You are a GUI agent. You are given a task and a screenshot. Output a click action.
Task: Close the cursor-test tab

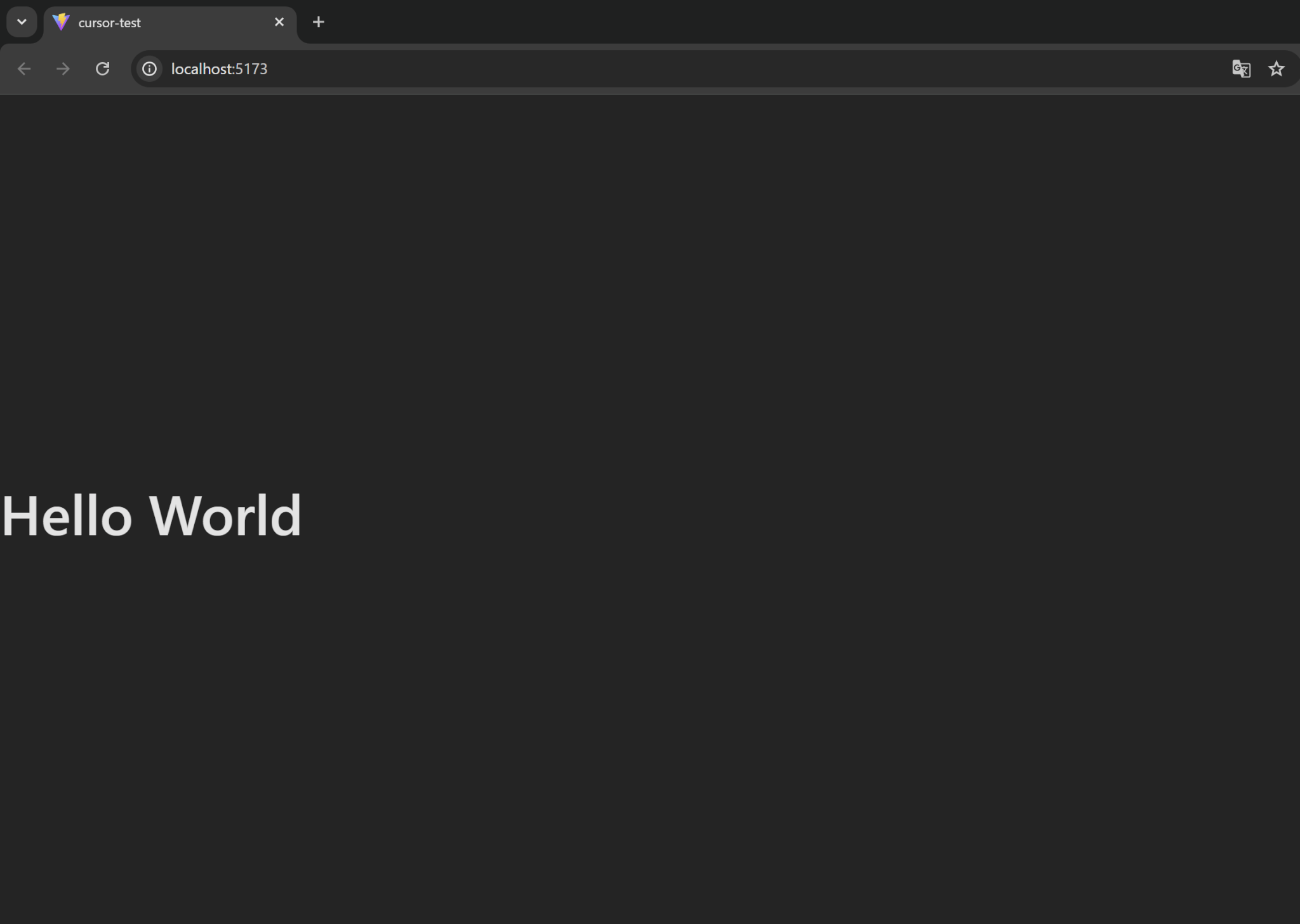click(279, 22)
